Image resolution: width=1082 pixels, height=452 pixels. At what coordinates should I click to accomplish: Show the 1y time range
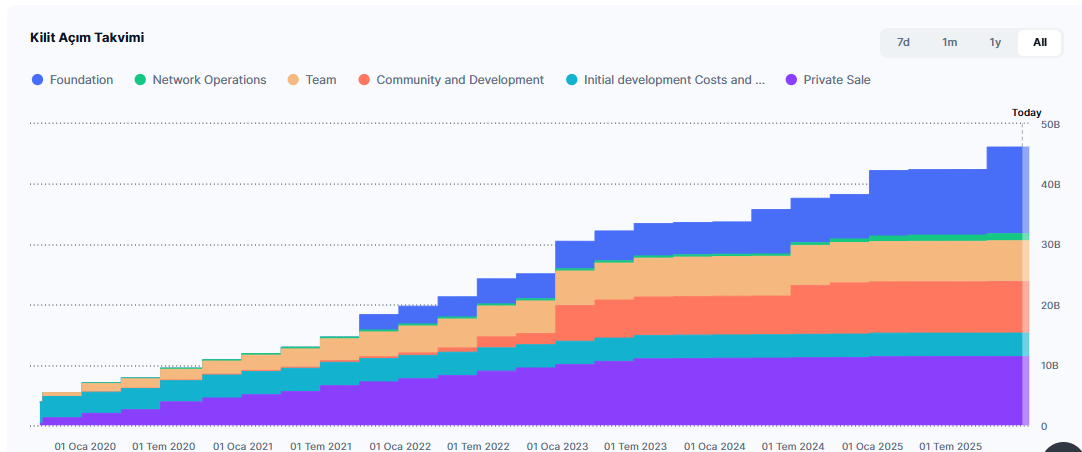tap(995, 42)
